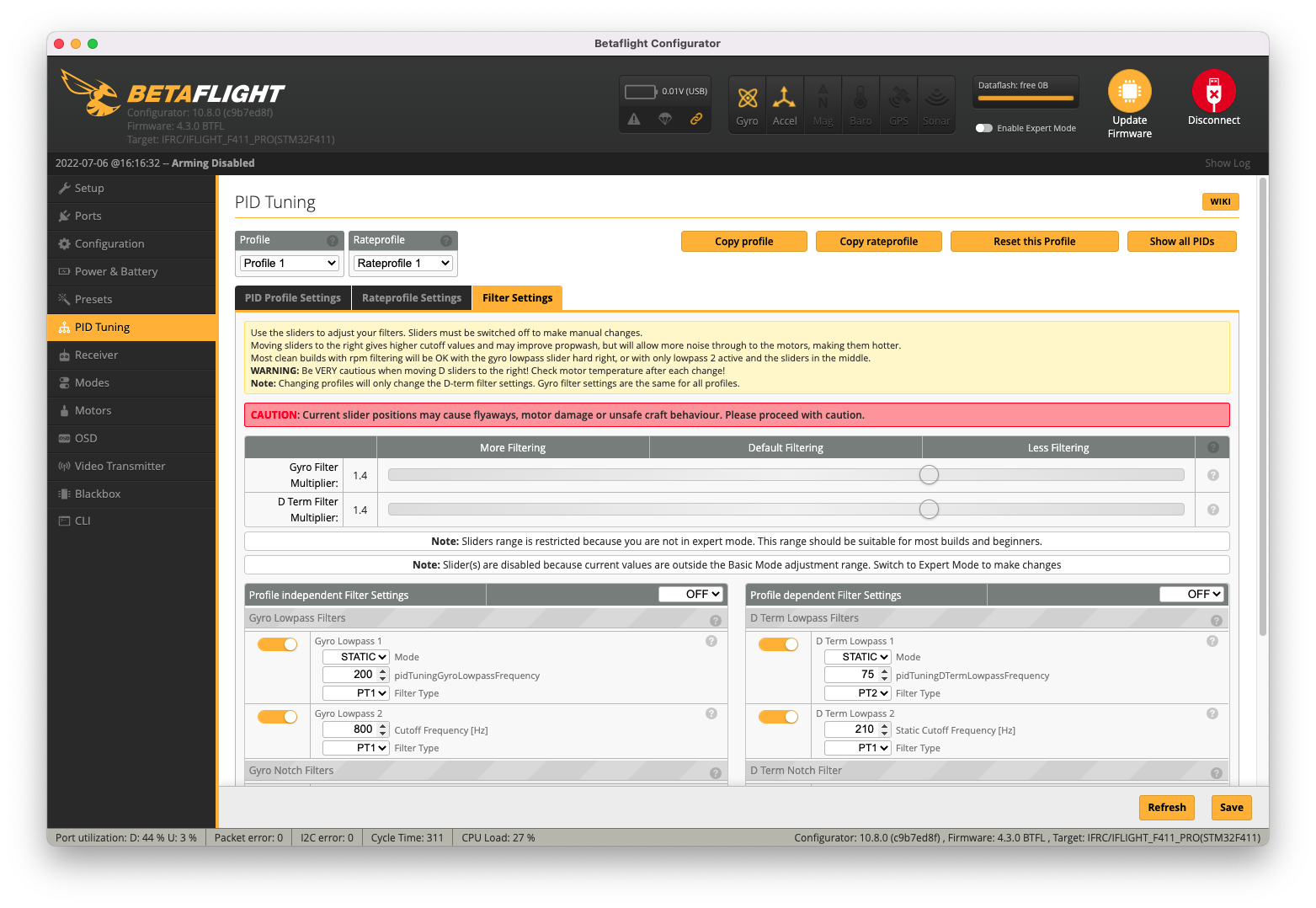The height and width of the screenshot is (908, 1316).
Task: Select the Filter Settings tab
Action: click(x=517, y=298)
